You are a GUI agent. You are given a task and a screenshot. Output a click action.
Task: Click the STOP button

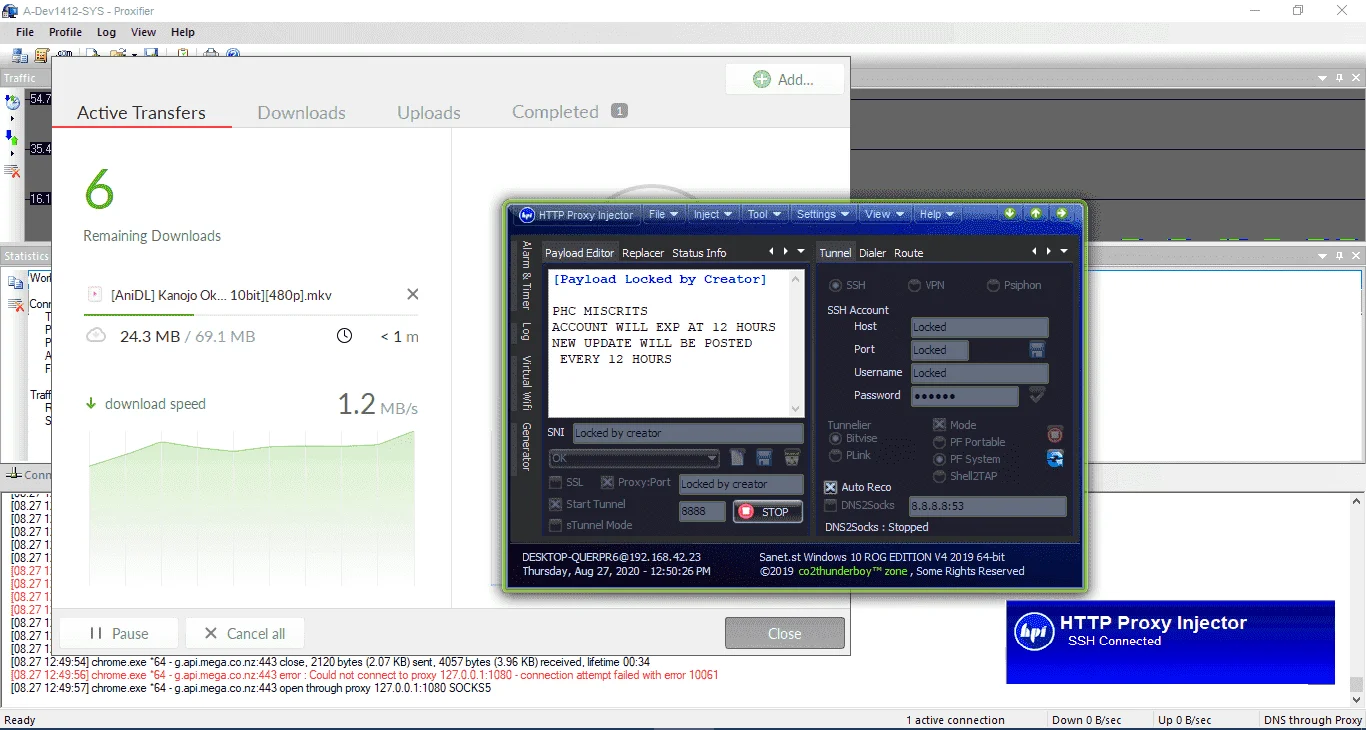point(768,512)
